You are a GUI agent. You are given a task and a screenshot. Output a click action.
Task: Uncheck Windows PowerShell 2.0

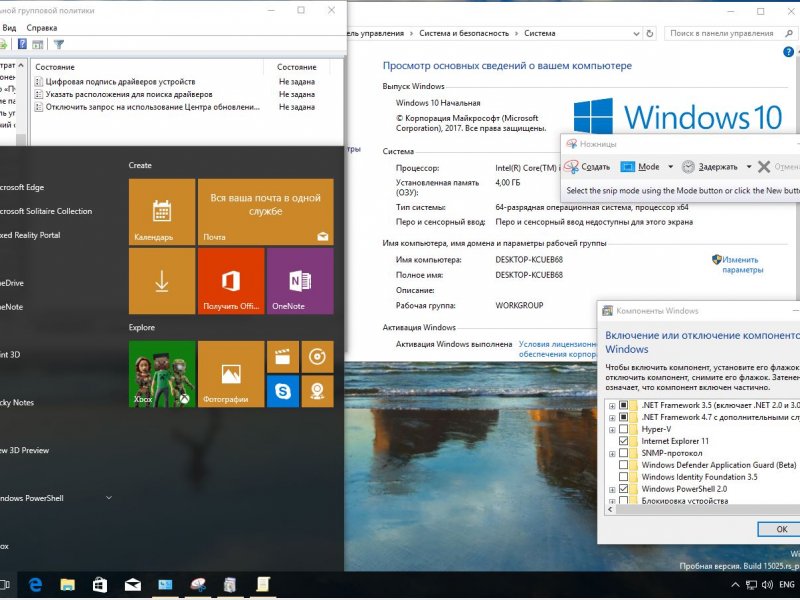pos(623,489)
